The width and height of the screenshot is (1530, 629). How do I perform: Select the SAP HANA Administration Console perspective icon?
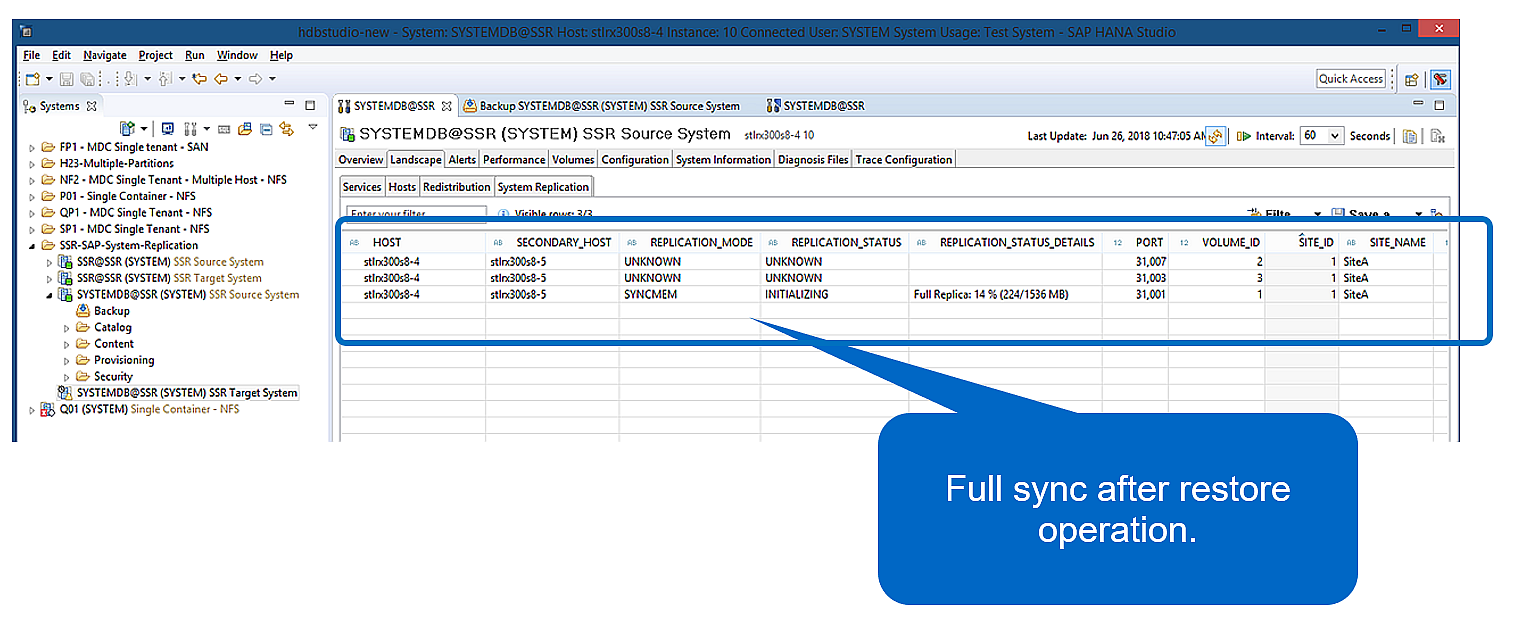1440,79
